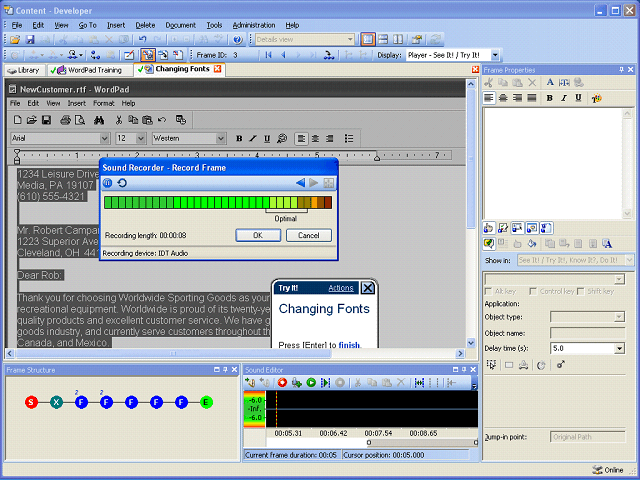Open WordPad font size 12 dropdown
The image size is (640, 480).
tap(141, 139)
